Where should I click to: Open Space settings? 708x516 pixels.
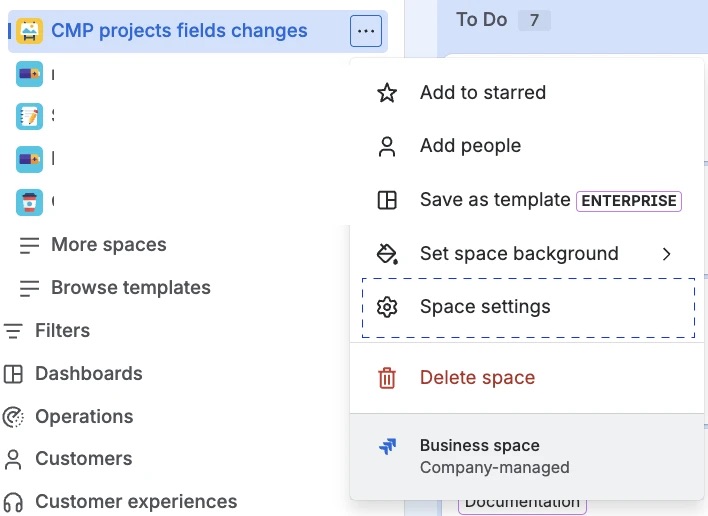(528, 308)
